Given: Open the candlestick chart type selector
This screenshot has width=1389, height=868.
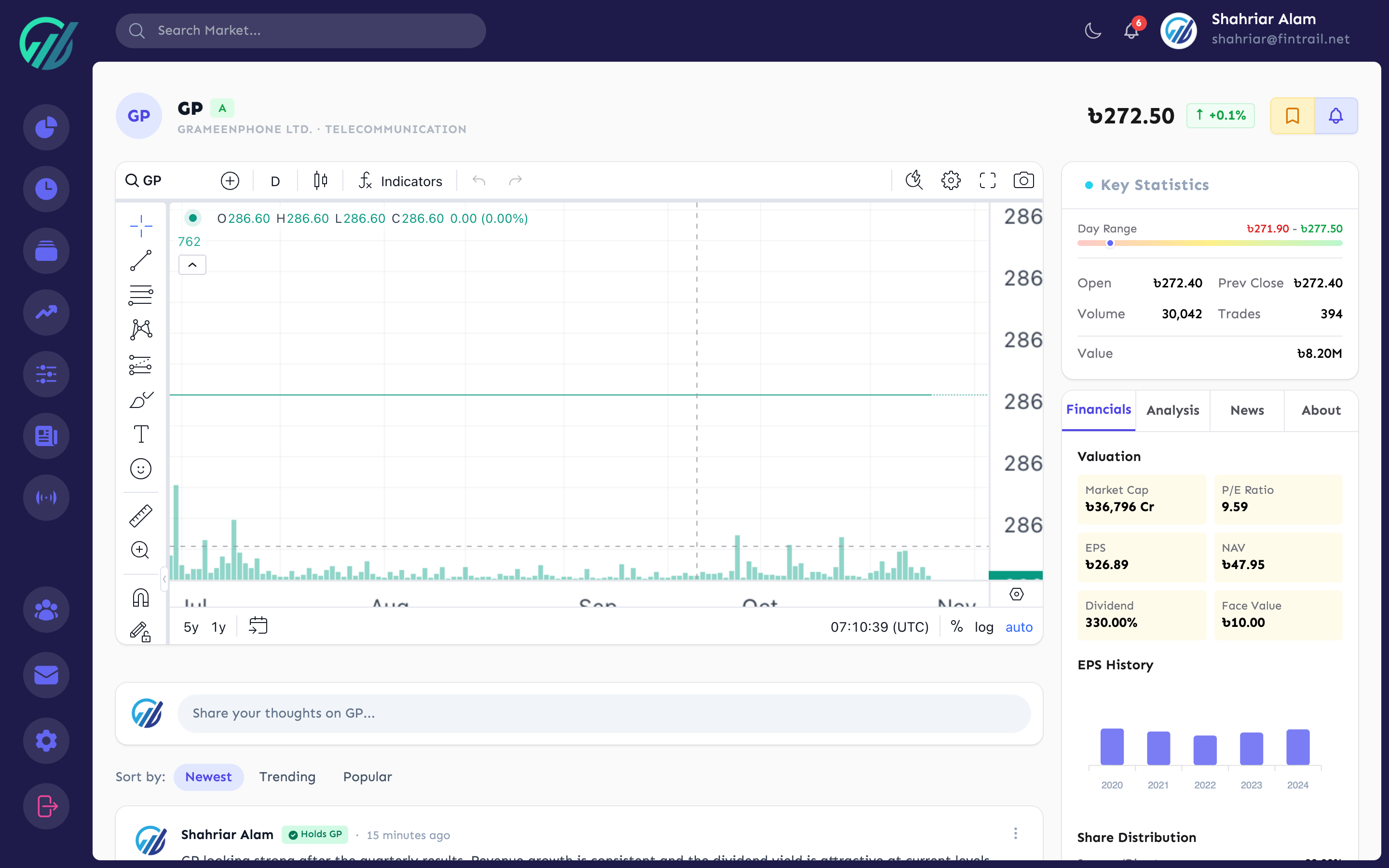Looking at the screenshot, I should pyautogui.click(x=320, y=180).
